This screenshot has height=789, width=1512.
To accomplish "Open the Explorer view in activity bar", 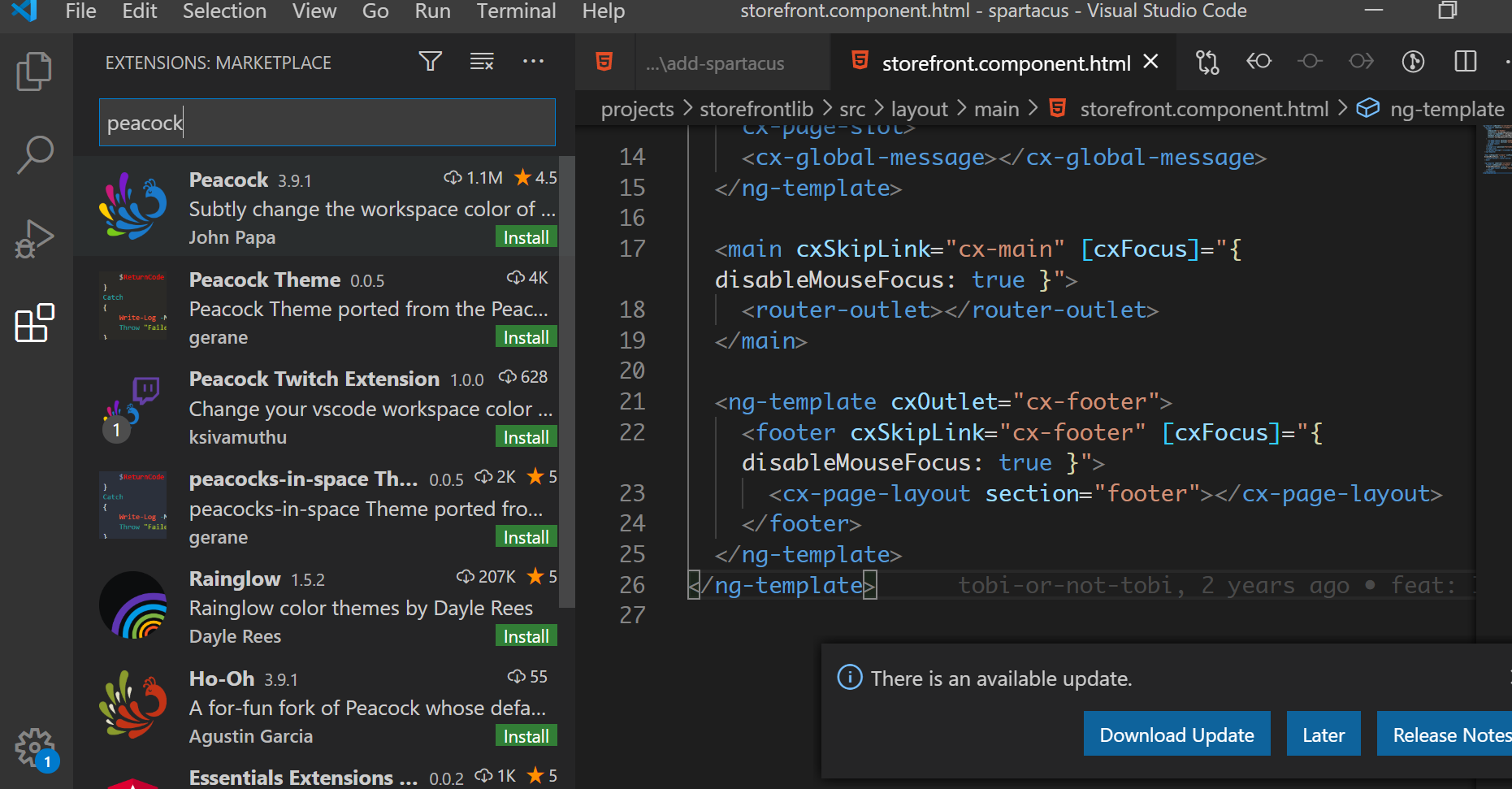I will click(34, 72).
